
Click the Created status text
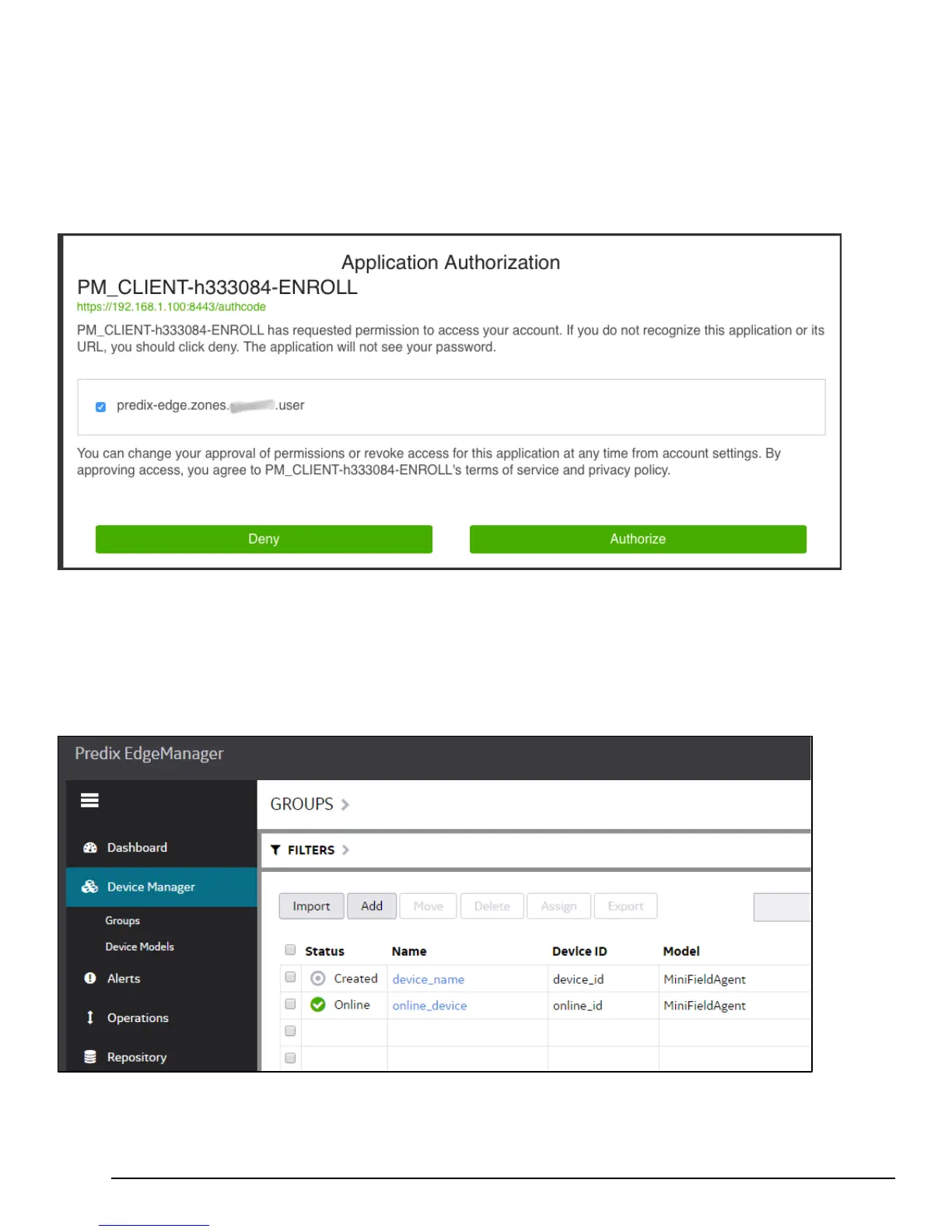[x=355, y=978]
